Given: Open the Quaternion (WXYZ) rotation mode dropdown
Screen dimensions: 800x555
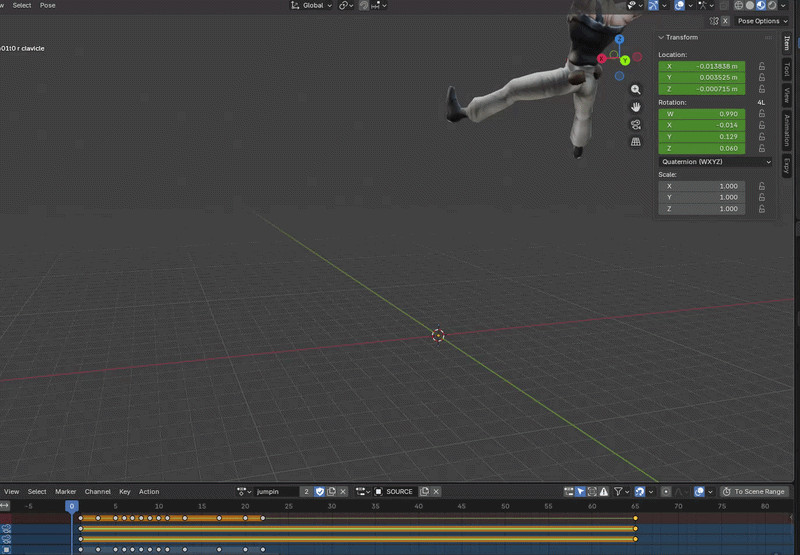Looking at the screenshot, I should (x=716, y=161).
